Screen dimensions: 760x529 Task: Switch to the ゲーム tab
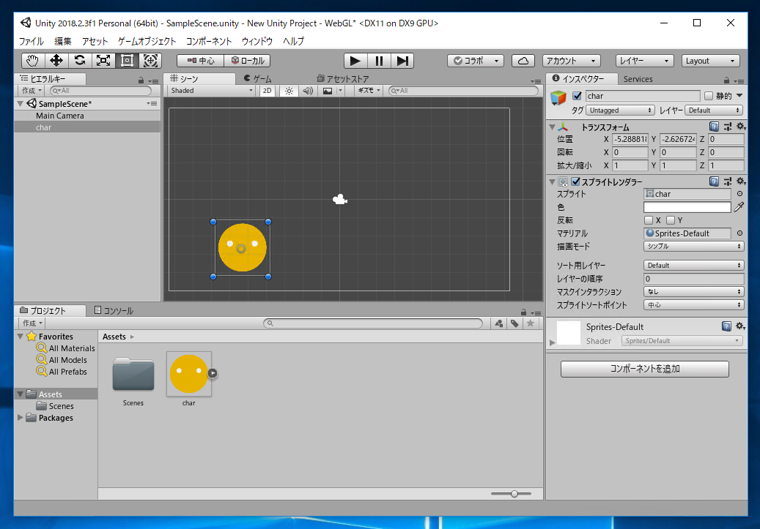pyautogui.click(x=258, y=79)
